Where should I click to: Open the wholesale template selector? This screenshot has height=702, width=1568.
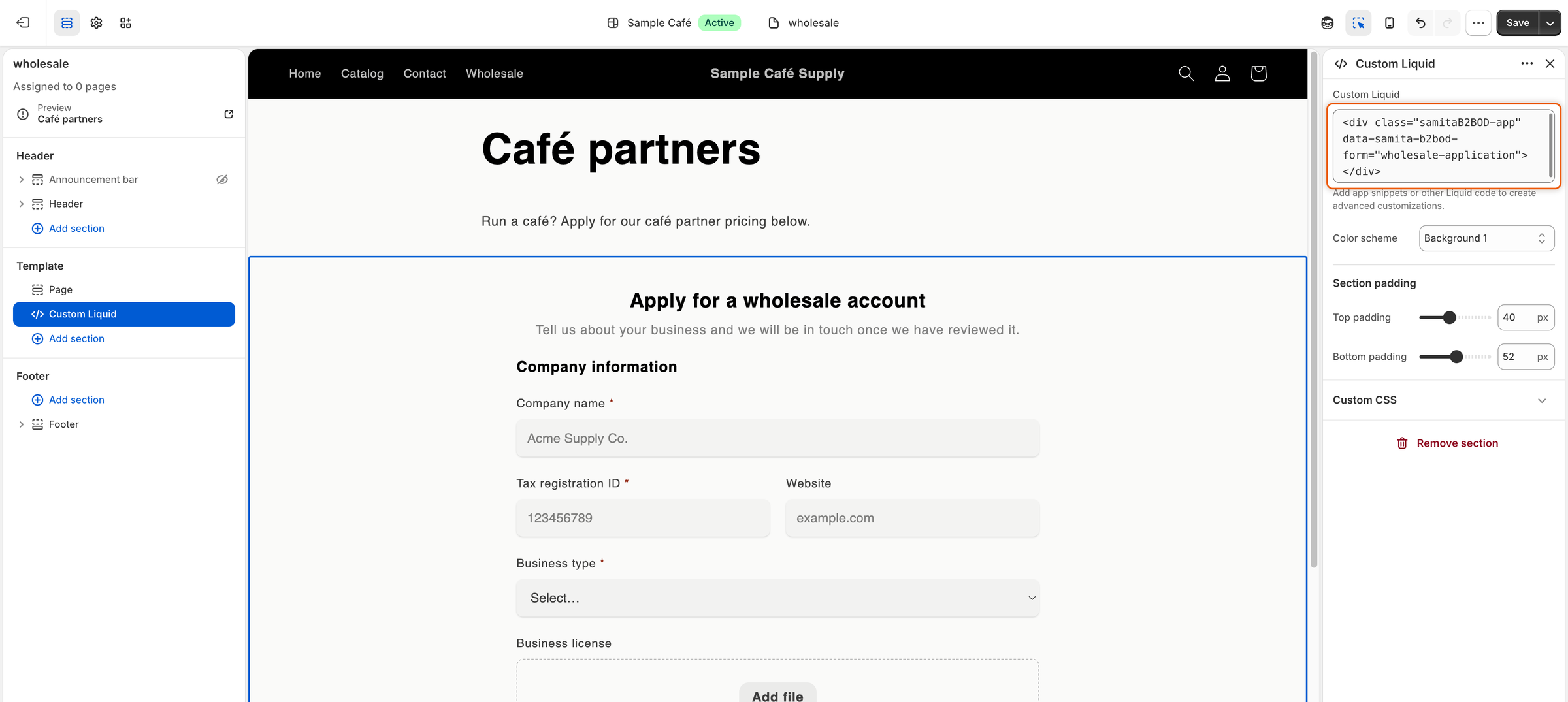tap(804, 23)
